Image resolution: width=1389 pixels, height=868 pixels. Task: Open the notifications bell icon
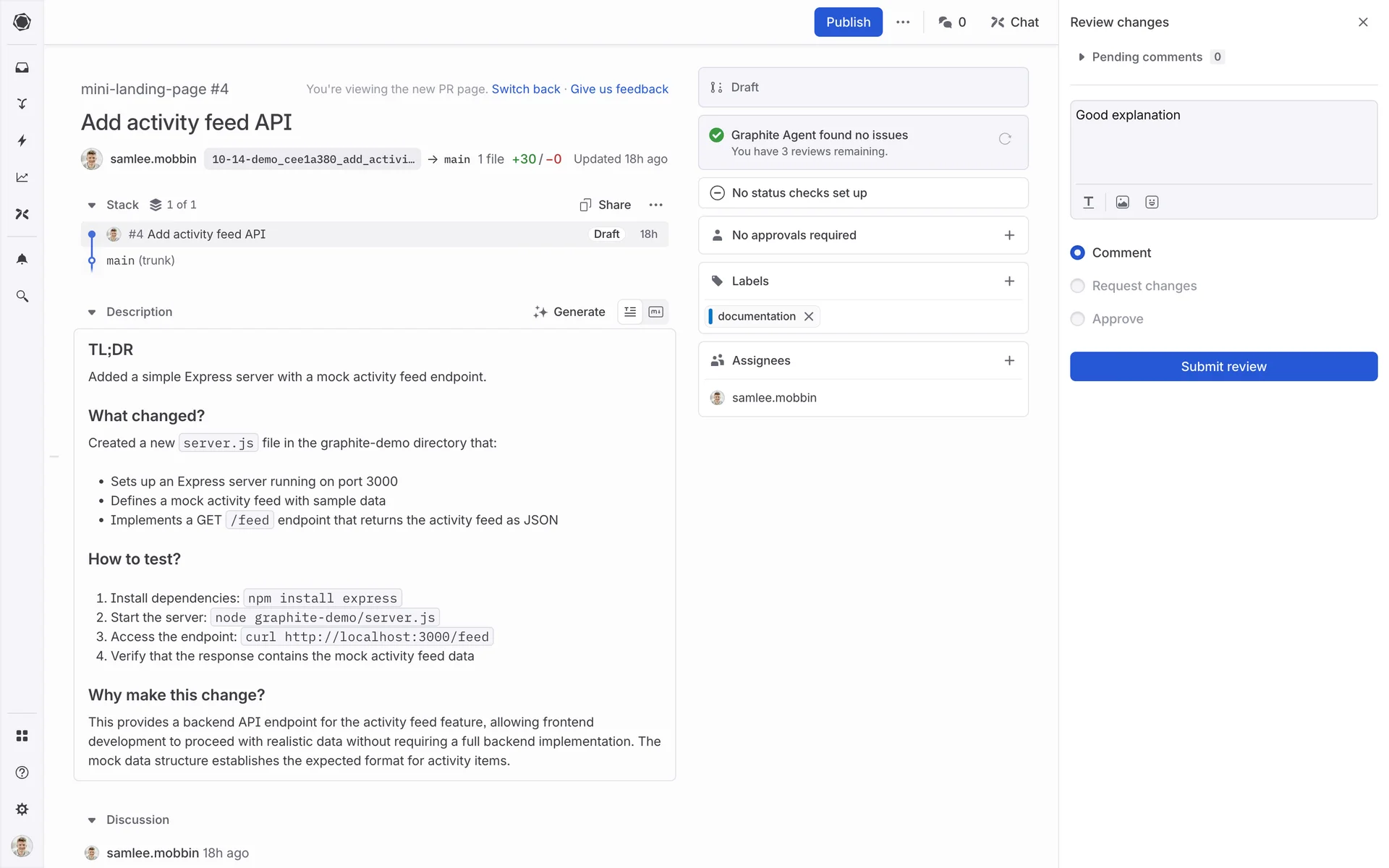pos(22,259)
